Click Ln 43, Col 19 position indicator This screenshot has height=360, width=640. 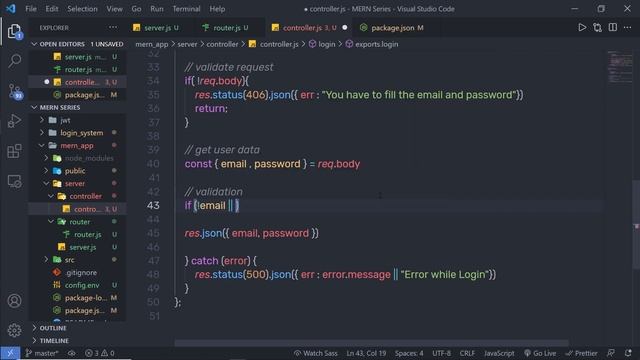pyautogui.click(x=366, y=353)
